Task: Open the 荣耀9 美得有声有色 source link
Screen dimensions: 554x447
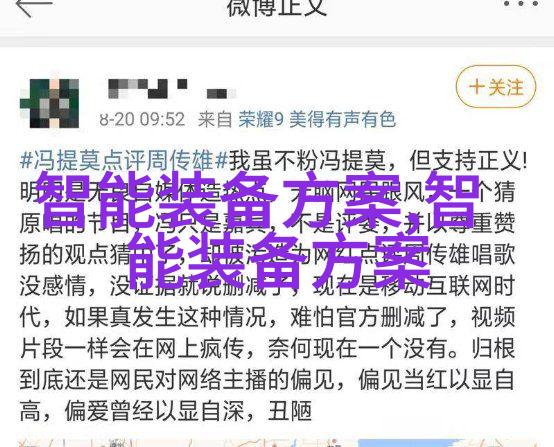Action: click(x=317, y=119)
